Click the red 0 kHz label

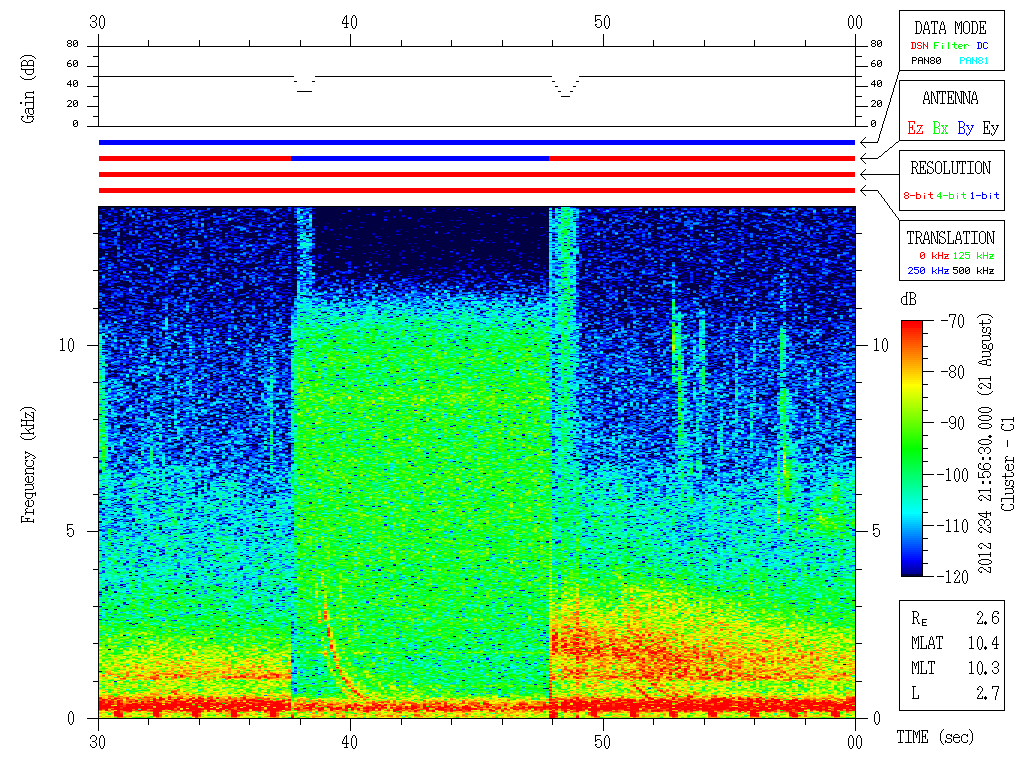[x=933, y=255]
